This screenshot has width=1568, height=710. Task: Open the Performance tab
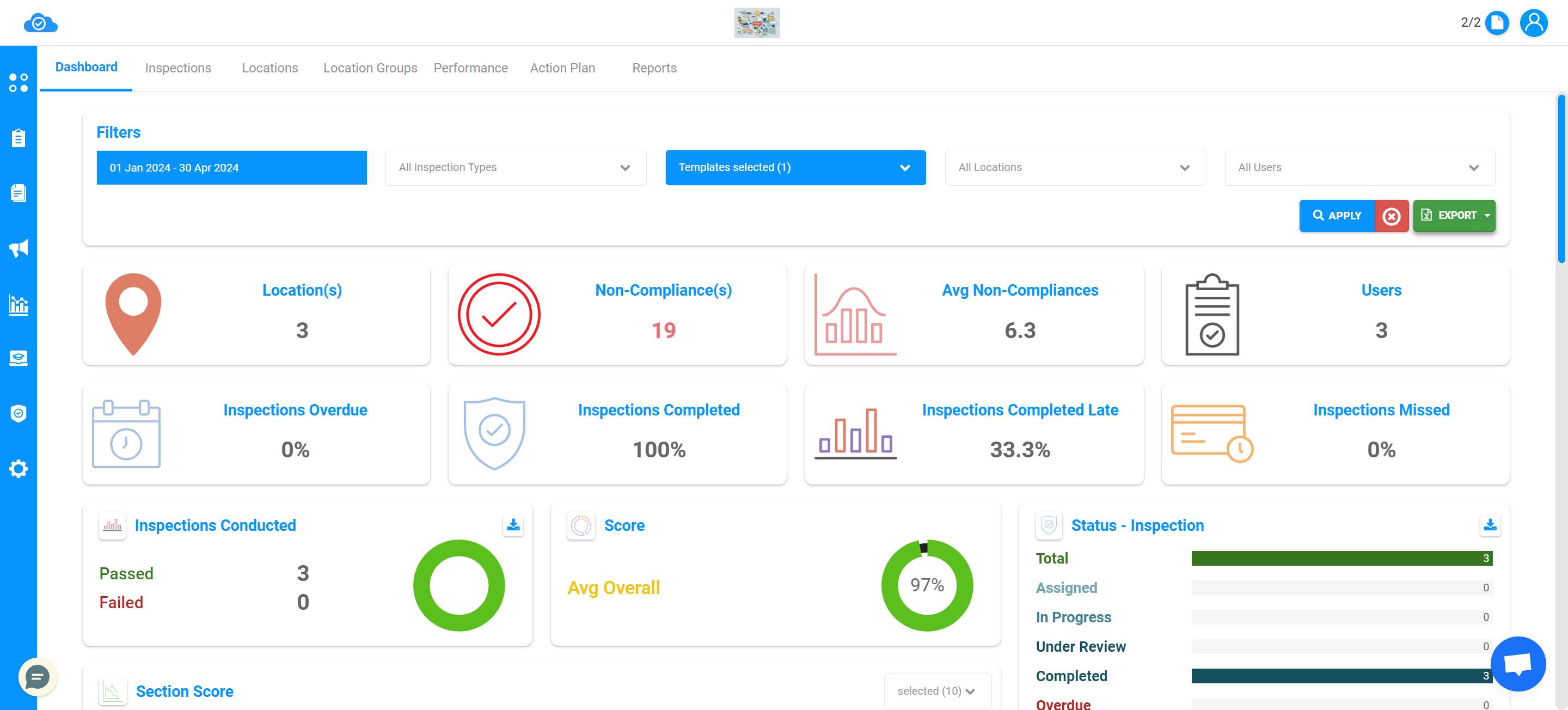click(470, 68)
